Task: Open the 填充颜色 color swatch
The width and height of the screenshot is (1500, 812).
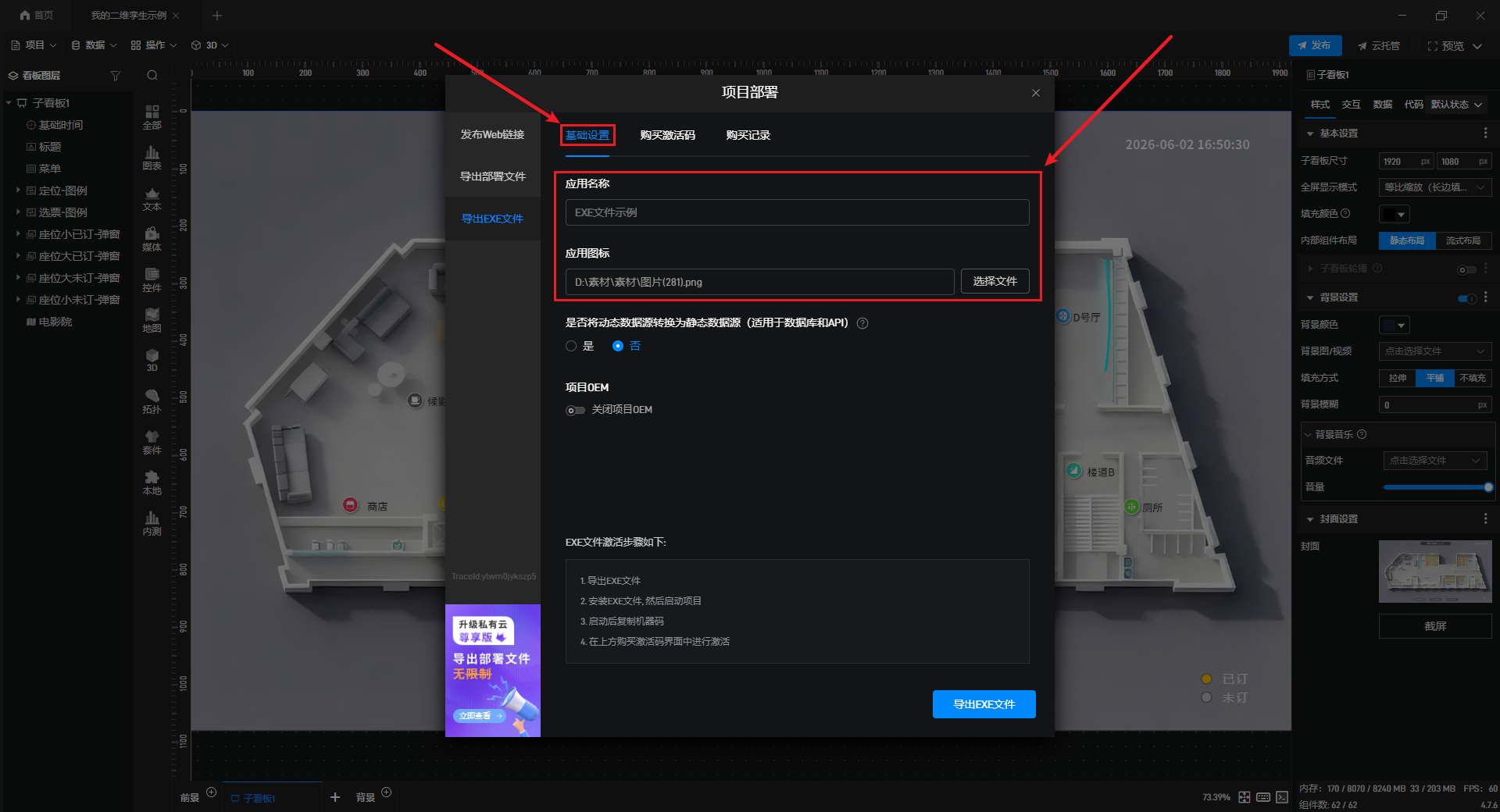Action: tap(1395, 214)
